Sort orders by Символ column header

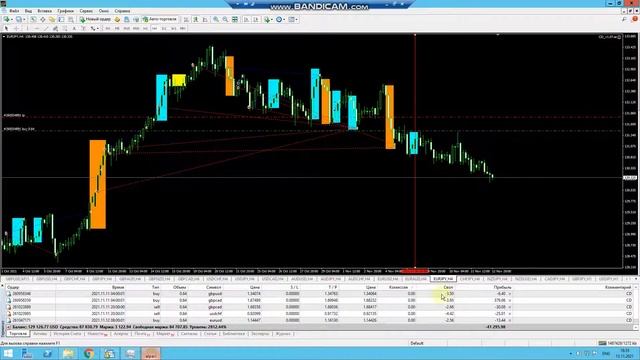click(213, 287)
